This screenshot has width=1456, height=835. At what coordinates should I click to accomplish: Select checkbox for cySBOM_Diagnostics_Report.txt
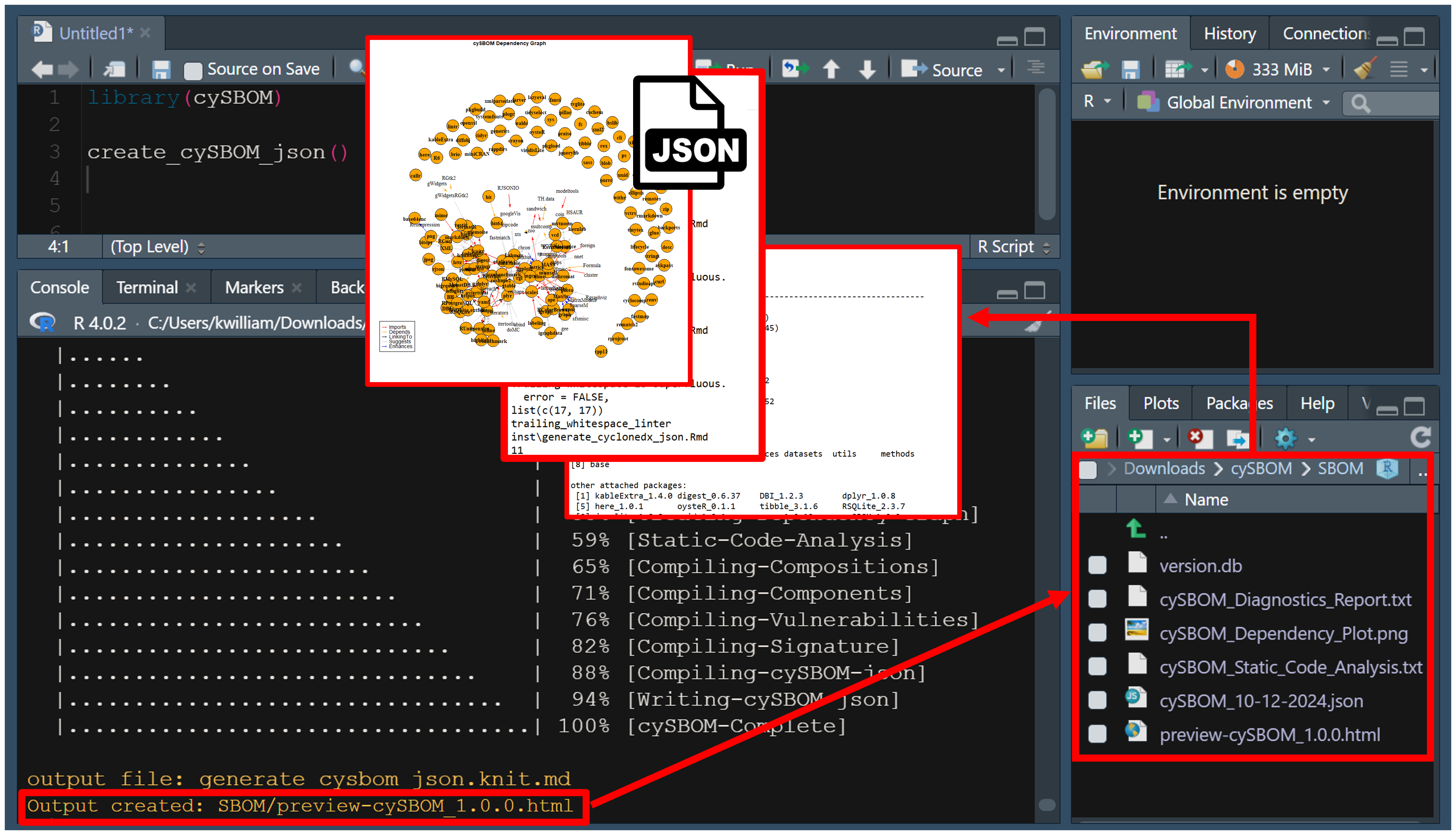[1097, 599]
